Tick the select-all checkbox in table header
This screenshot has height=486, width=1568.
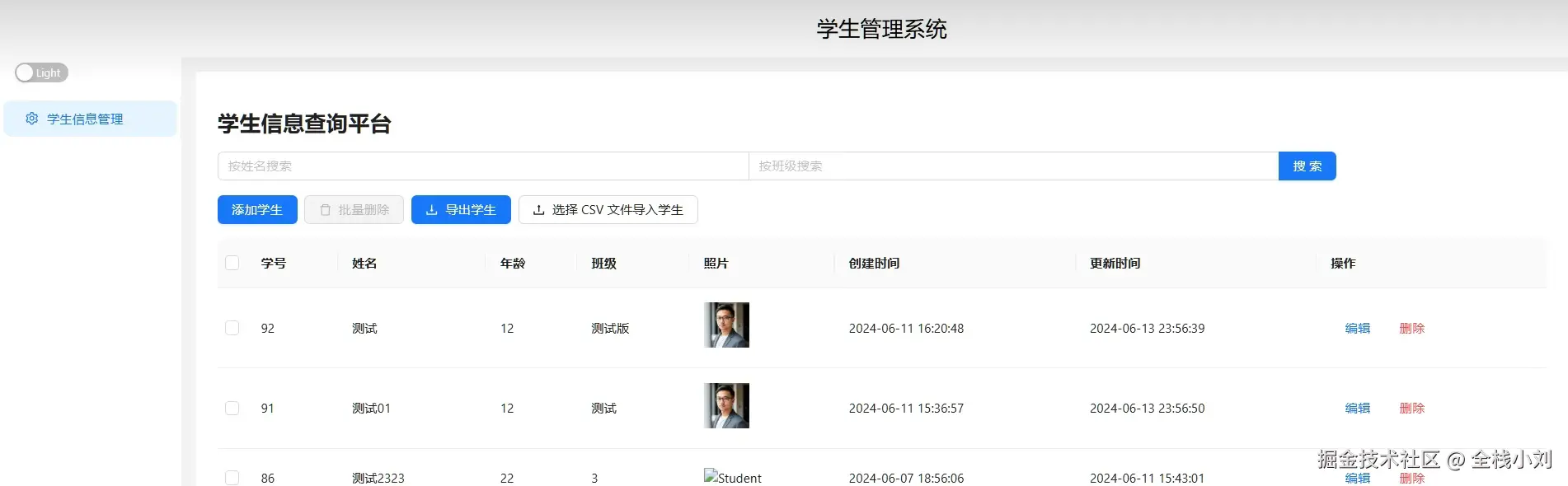pyautogui.click(x=232, y=263)
